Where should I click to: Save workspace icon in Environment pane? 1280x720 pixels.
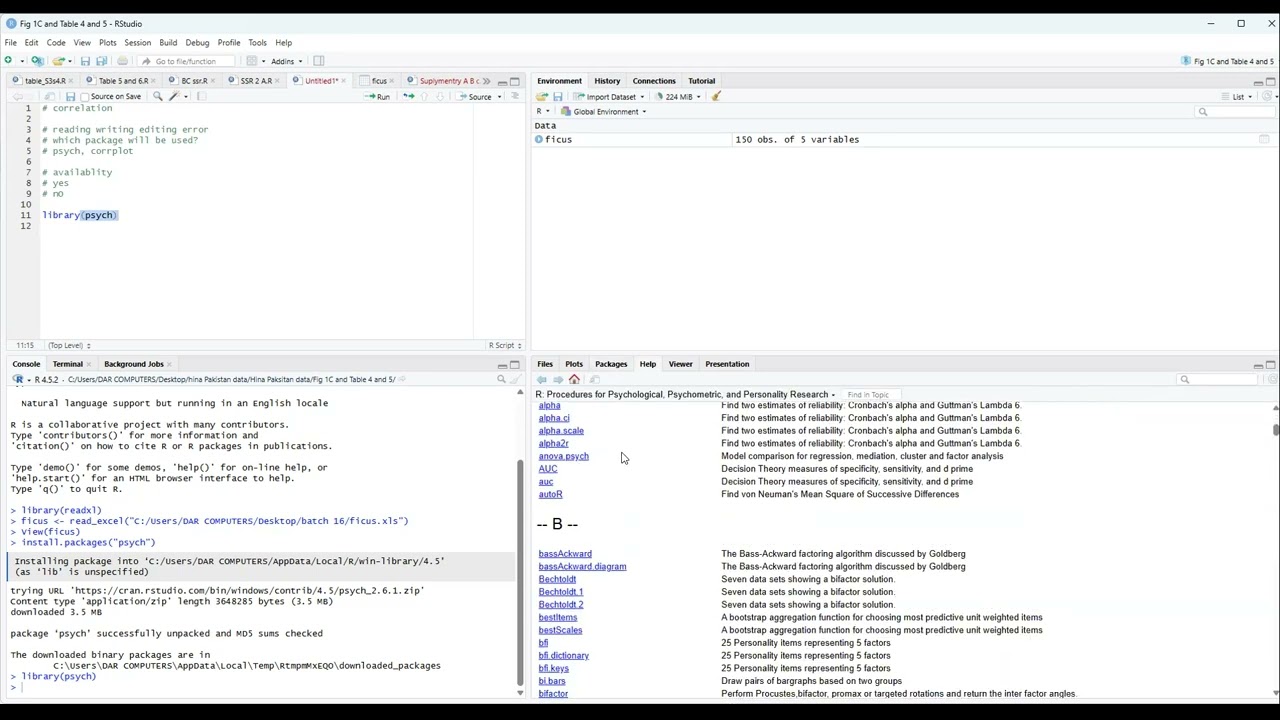(557, 97)
